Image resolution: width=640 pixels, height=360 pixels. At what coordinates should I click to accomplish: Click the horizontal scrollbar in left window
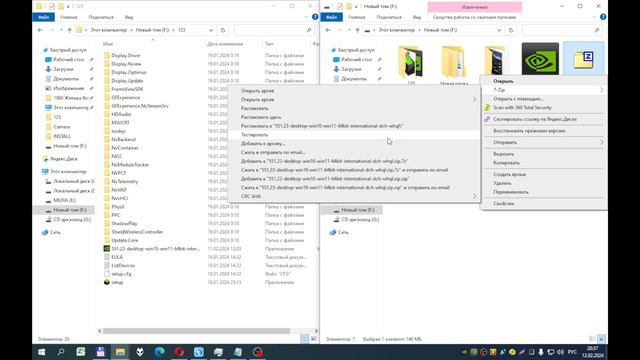click(196, 331)
